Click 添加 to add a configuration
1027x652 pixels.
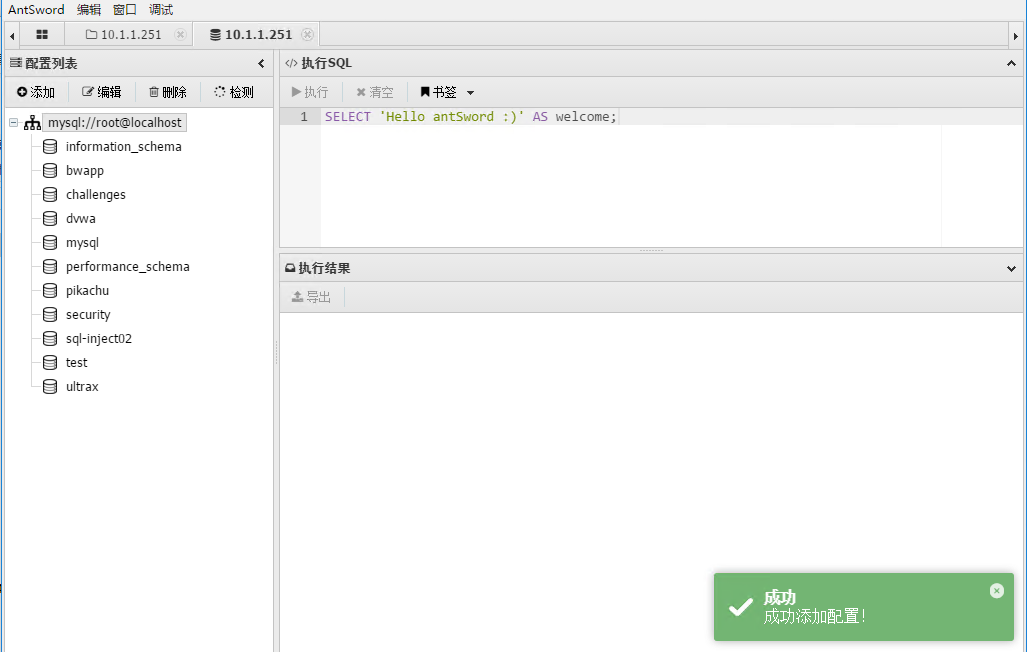pos(36,92)
